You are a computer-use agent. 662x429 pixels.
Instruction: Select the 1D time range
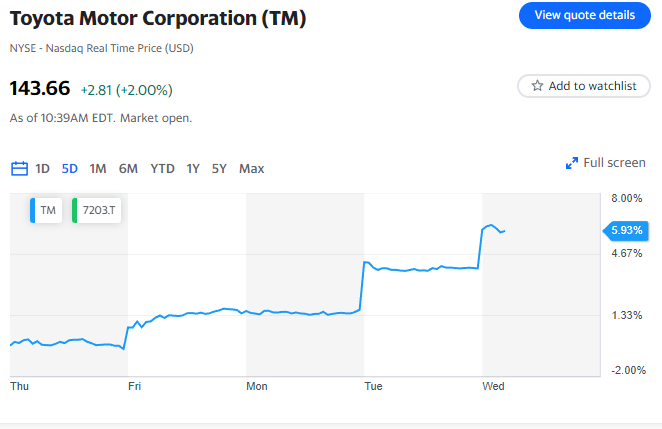tap(42, 168)
